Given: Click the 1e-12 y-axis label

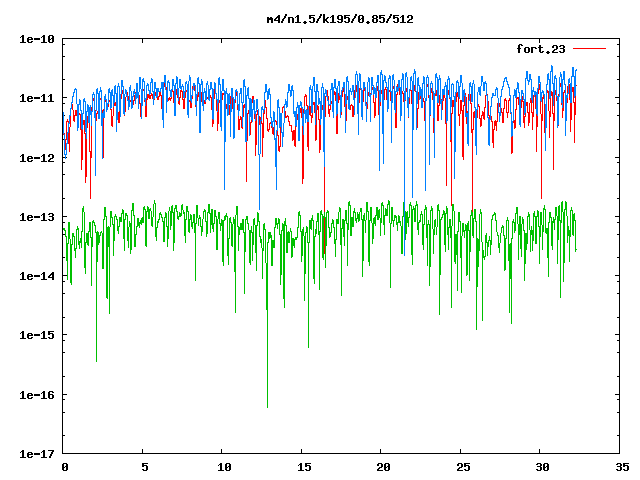Looking at the screenshot, I should coord(37,158).
